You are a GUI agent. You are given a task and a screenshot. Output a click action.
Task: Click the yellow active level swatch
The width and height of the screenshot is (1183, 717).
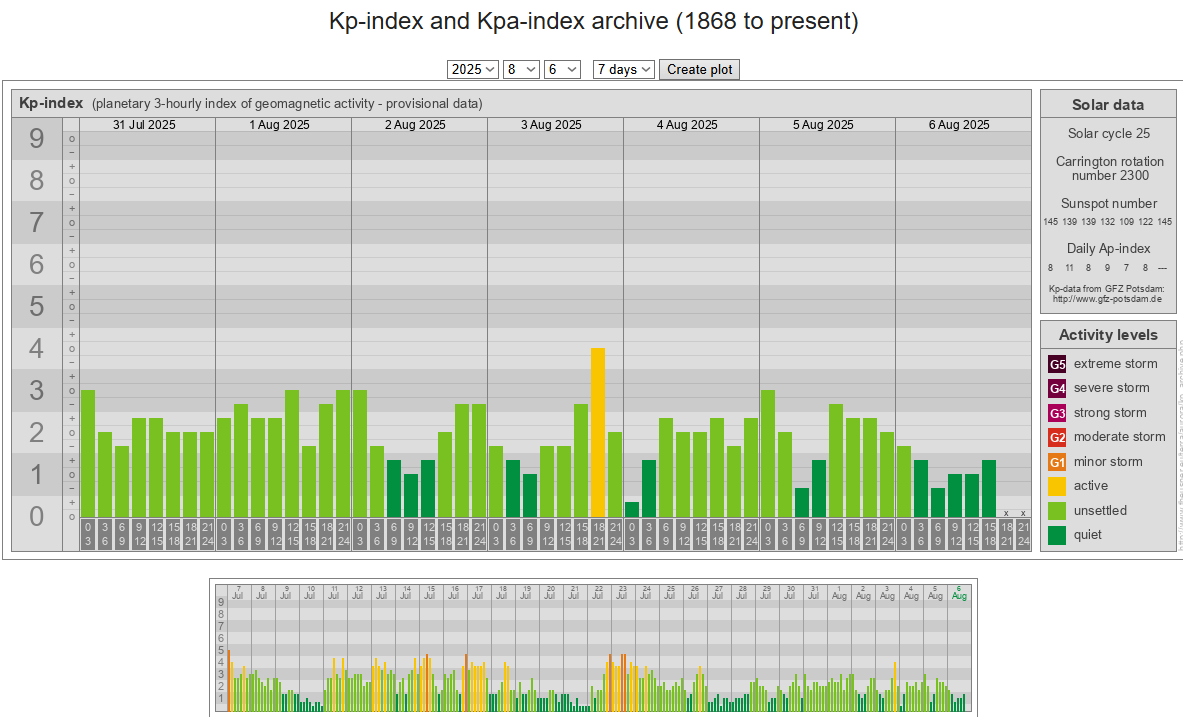click(x=1057, y=486)
